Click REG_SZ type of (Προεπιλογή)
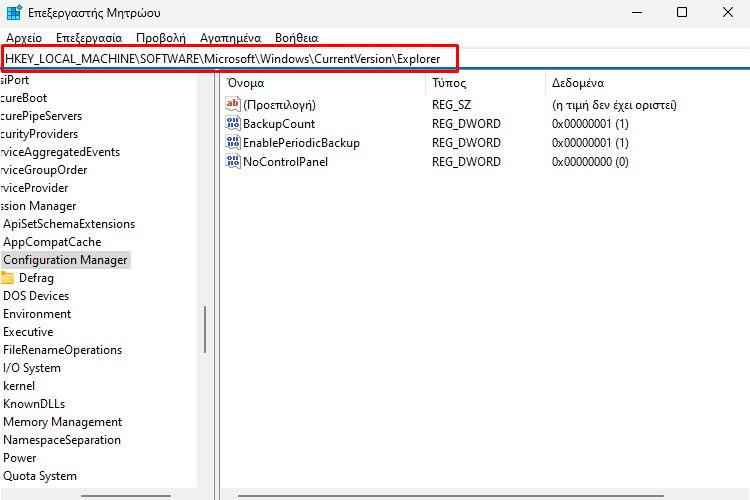Viewport: 750px width, 500px height. [x=452, y=105]
